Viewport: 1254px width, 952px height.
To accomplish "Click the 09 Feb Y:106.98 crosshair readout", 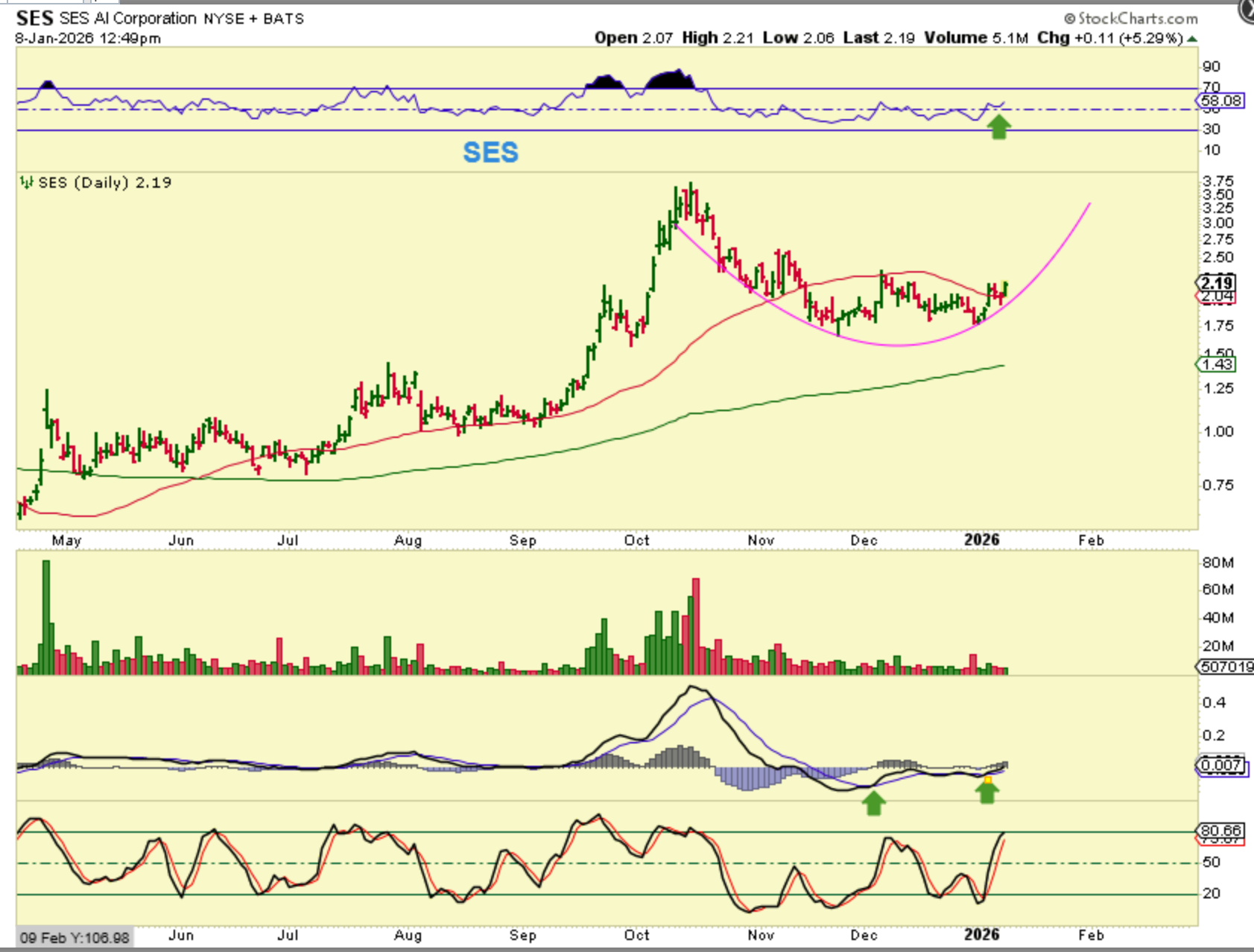I will pos(75,938).
